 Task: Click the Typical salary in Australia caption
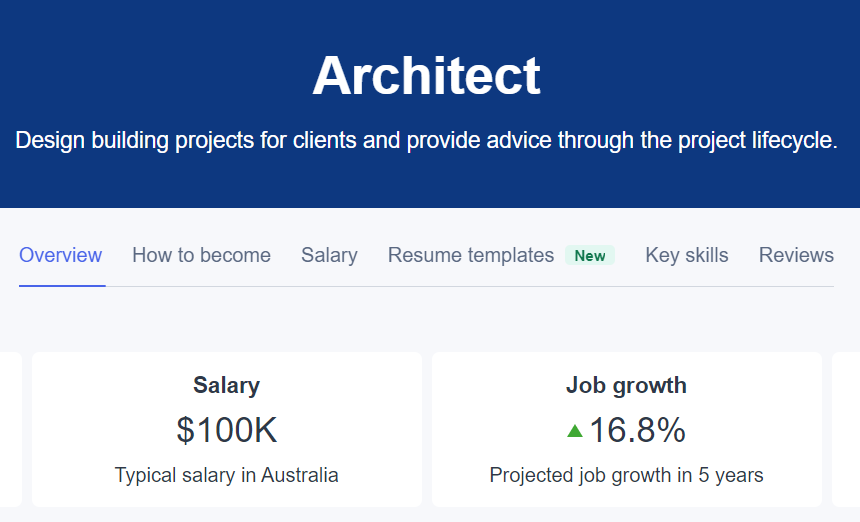[x=226, y=475]
